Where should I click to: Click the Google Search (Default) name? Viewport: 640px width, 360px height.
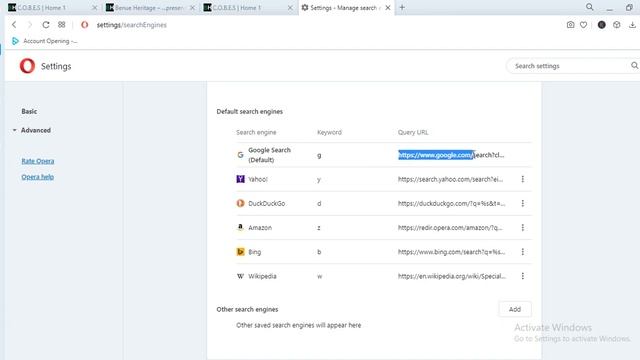tap(269, 155)
